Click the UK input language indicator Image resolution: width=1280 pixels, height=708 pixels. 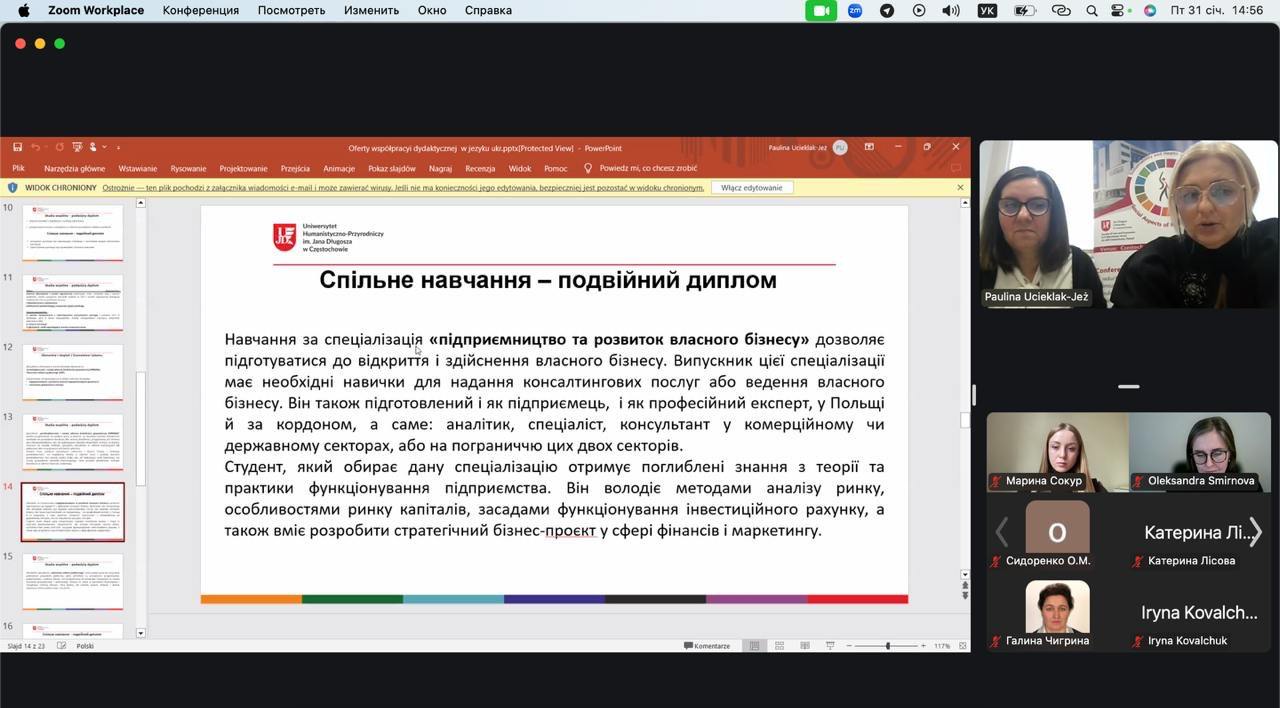tap(987, 10)
